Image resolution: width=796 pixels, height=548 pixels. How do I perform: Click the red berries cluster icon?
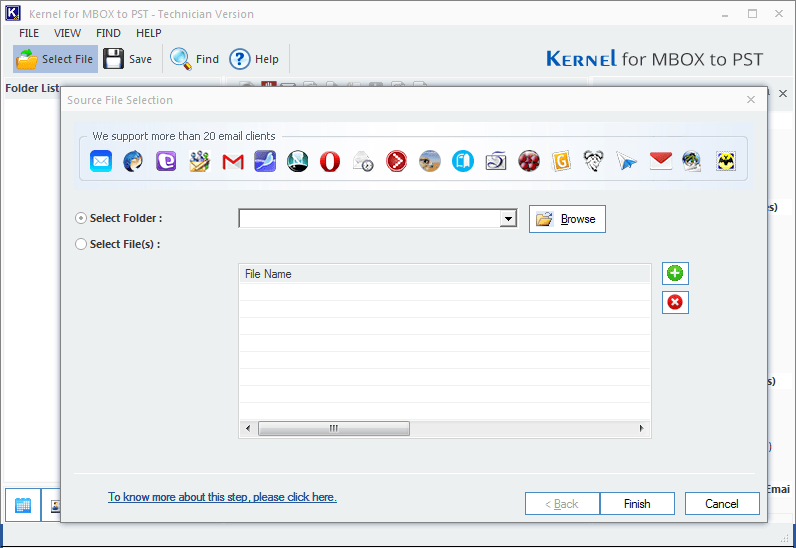(529, 162)
